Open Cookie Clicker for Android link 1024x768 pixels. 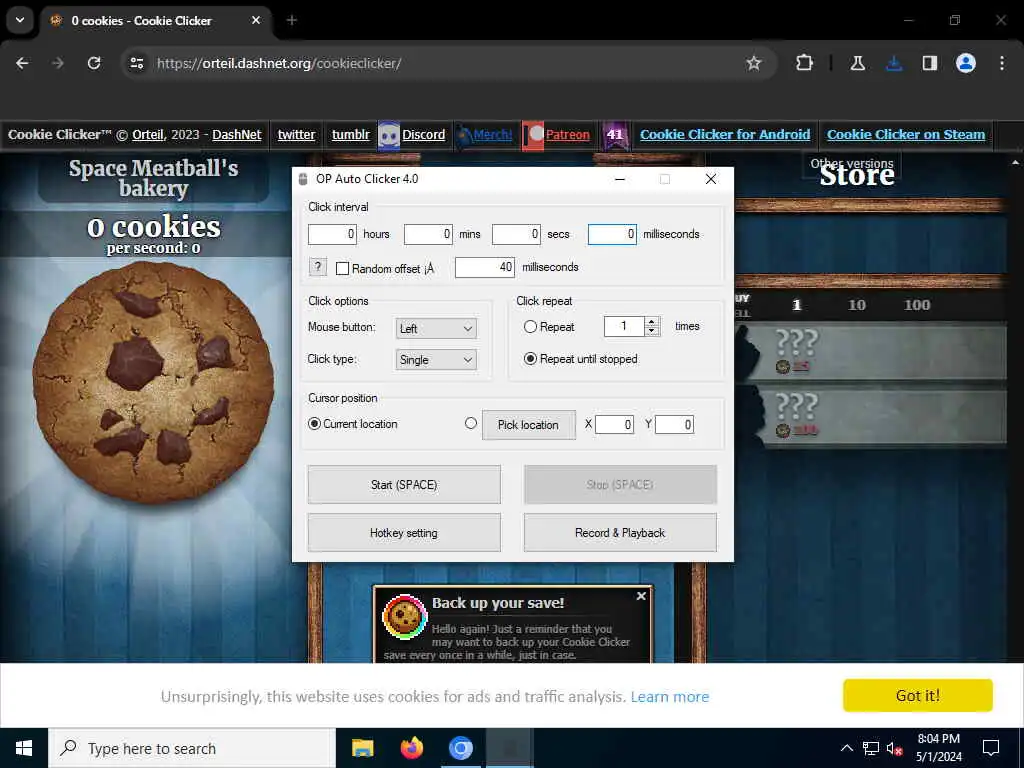[x=725, y=135]
